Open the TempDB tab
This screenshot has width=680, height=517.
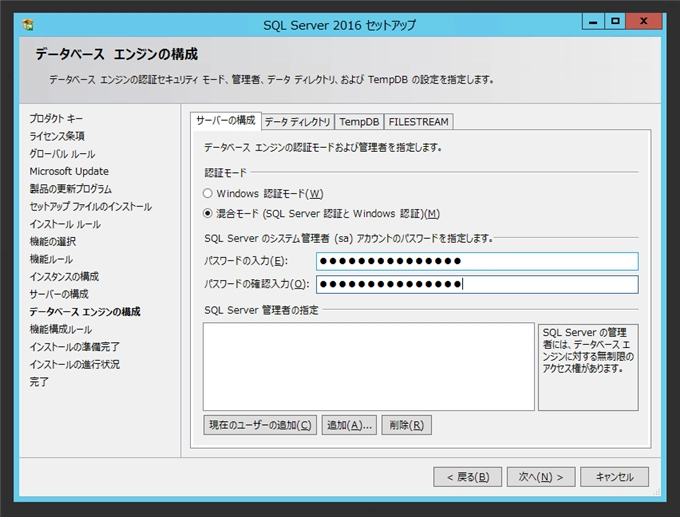(x=359, y=122)
